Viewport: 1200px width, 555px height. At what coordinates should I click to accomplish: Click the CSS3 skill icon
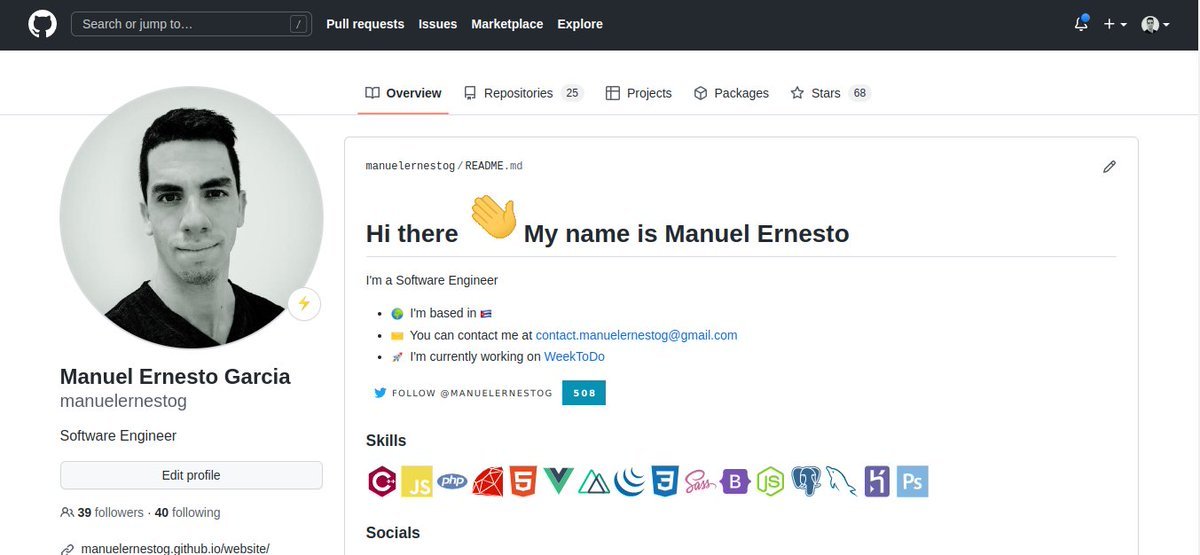[664, 482]
